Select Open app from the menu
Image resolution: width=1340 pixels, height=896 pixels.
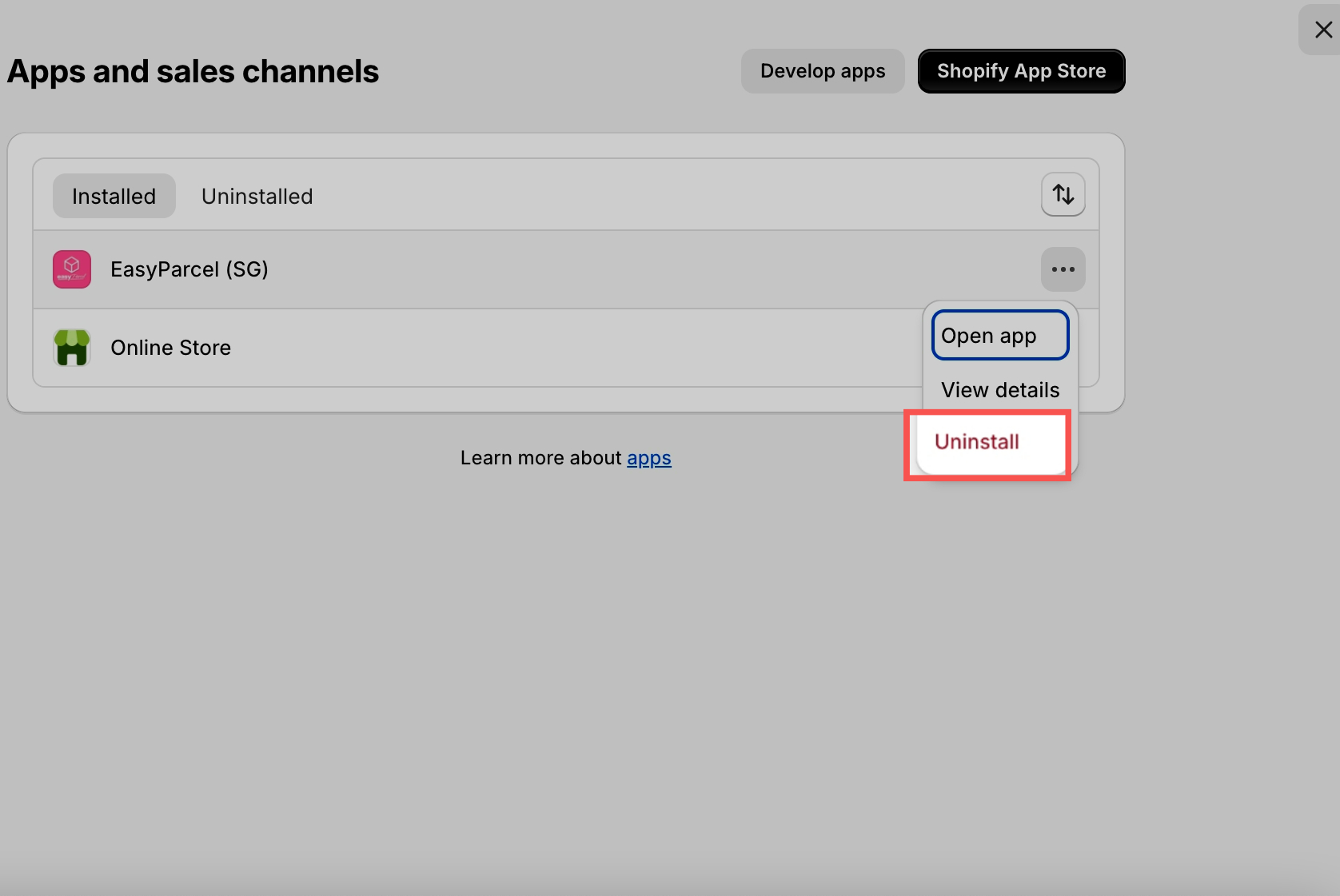point(999,336)
